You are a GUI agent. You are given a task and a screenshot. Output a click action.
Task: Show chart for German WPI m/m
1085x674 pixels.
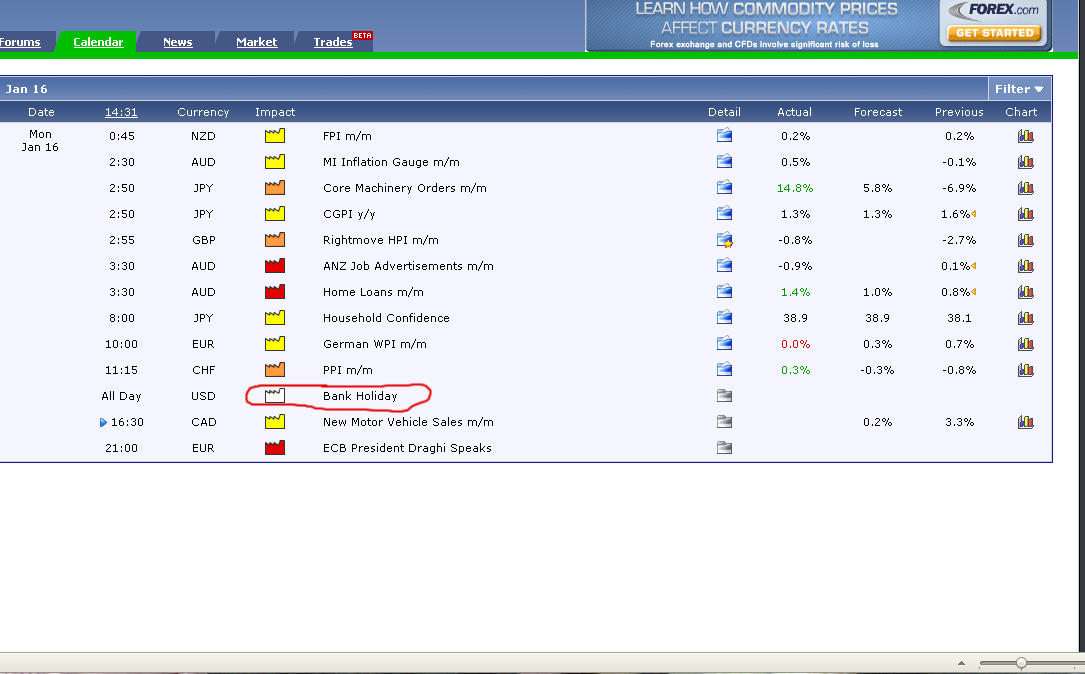(x=1025, y=344)
